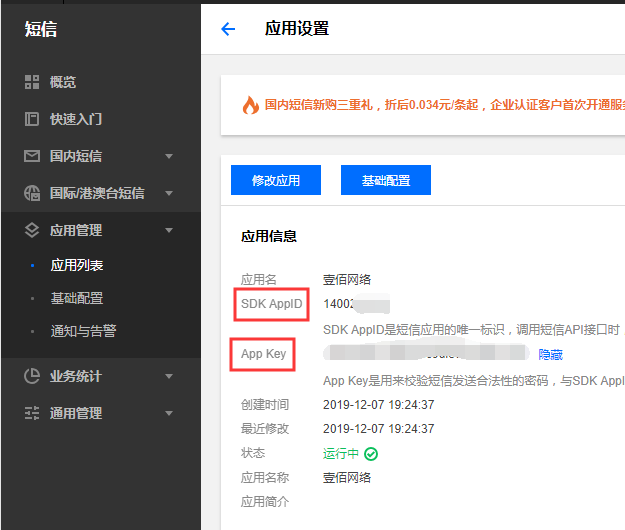Click 隐藏 link beside App Key

(551, 355)
